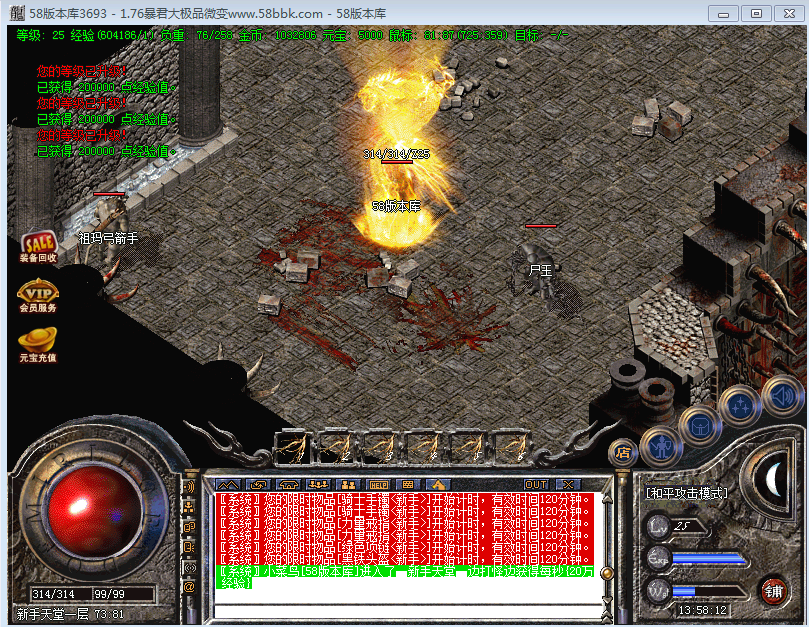The image size is (809, 627).
Task: Toggle the shout sound-wave chat channel icon
Action: tap(189, 487)
